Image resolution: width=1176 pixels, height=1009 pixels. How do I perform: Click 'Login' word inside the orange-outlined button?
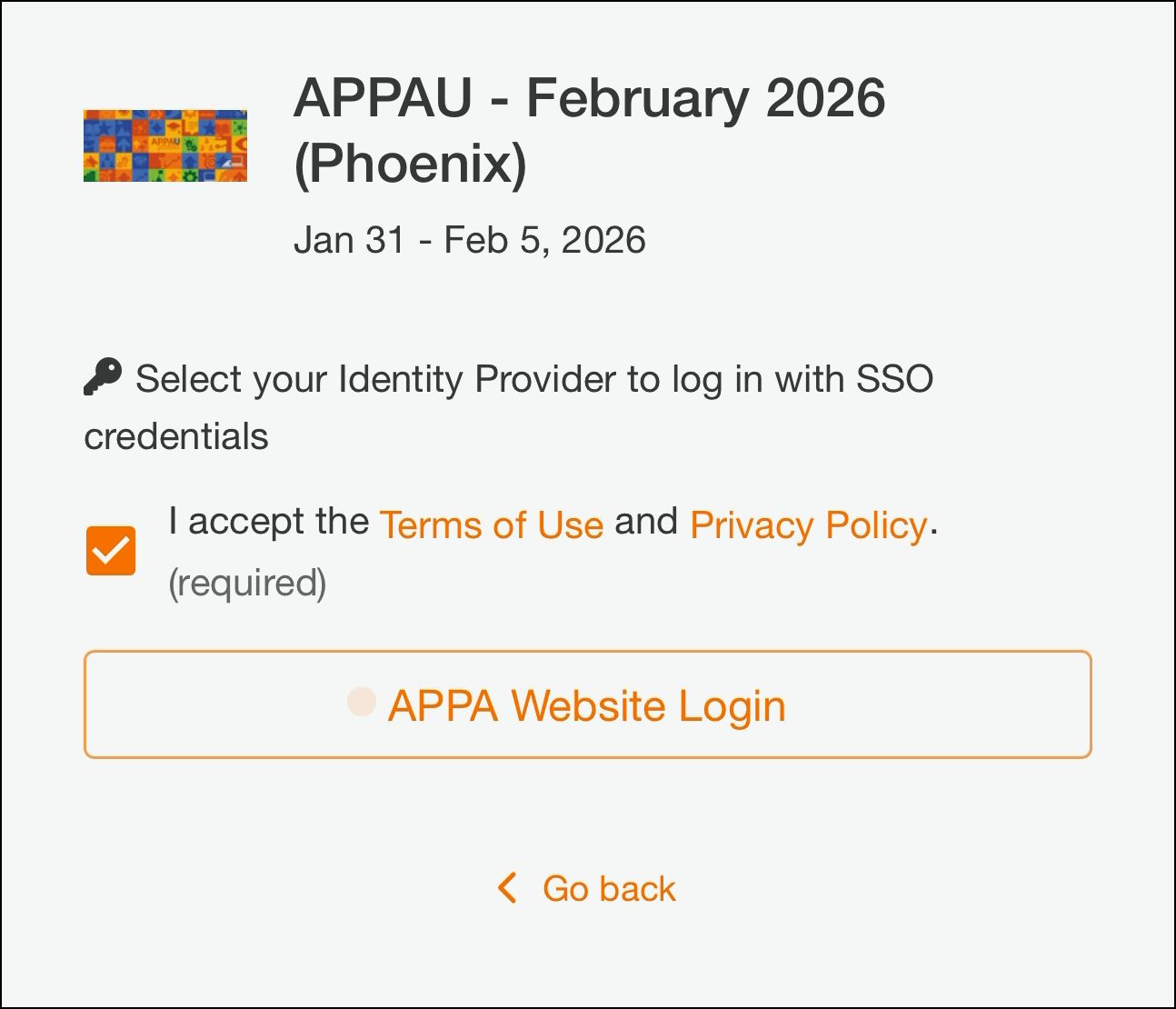click(732, 706)
